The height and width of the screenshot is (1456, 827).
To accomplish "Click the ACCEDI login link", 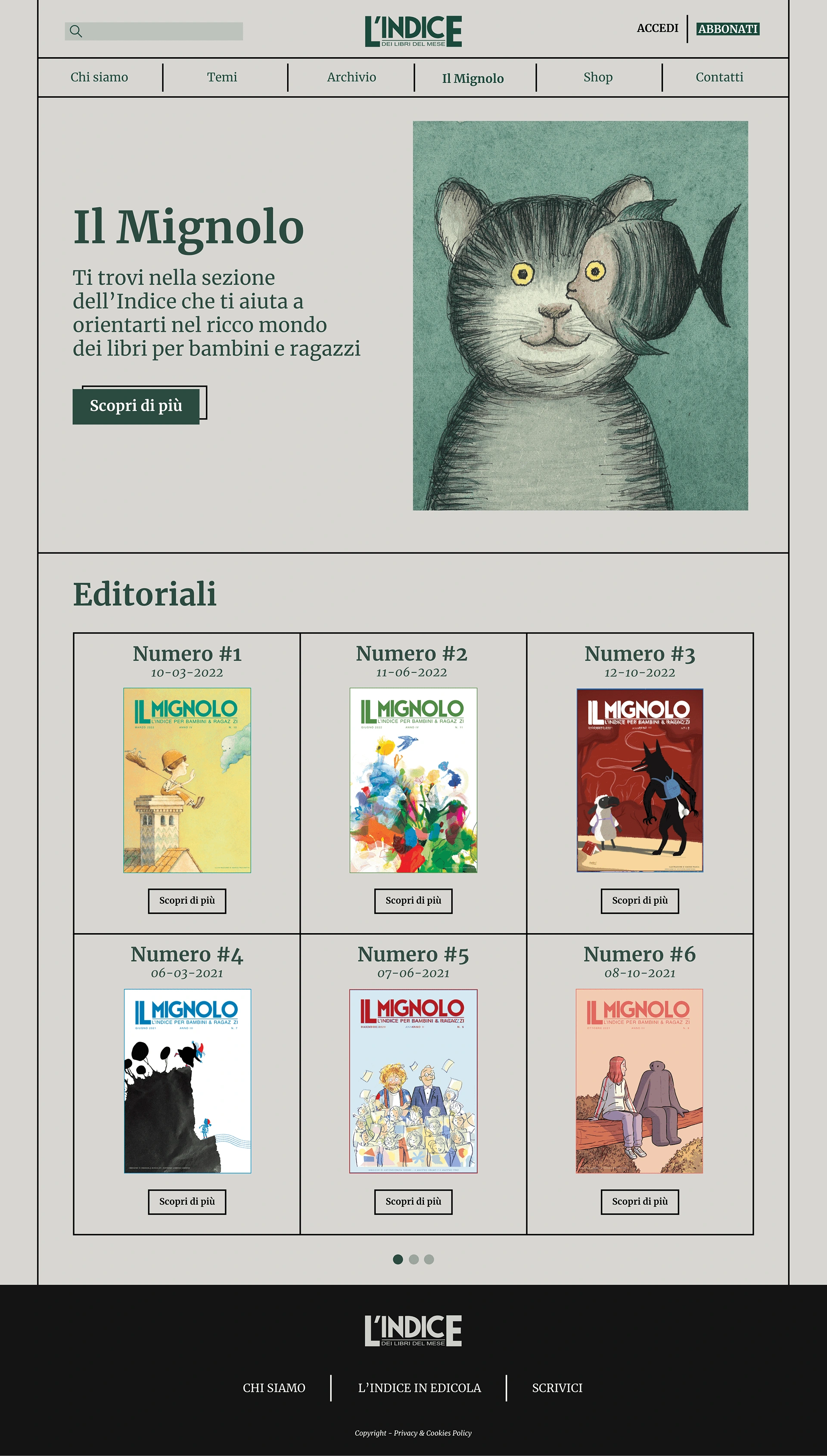I will 657,28.
